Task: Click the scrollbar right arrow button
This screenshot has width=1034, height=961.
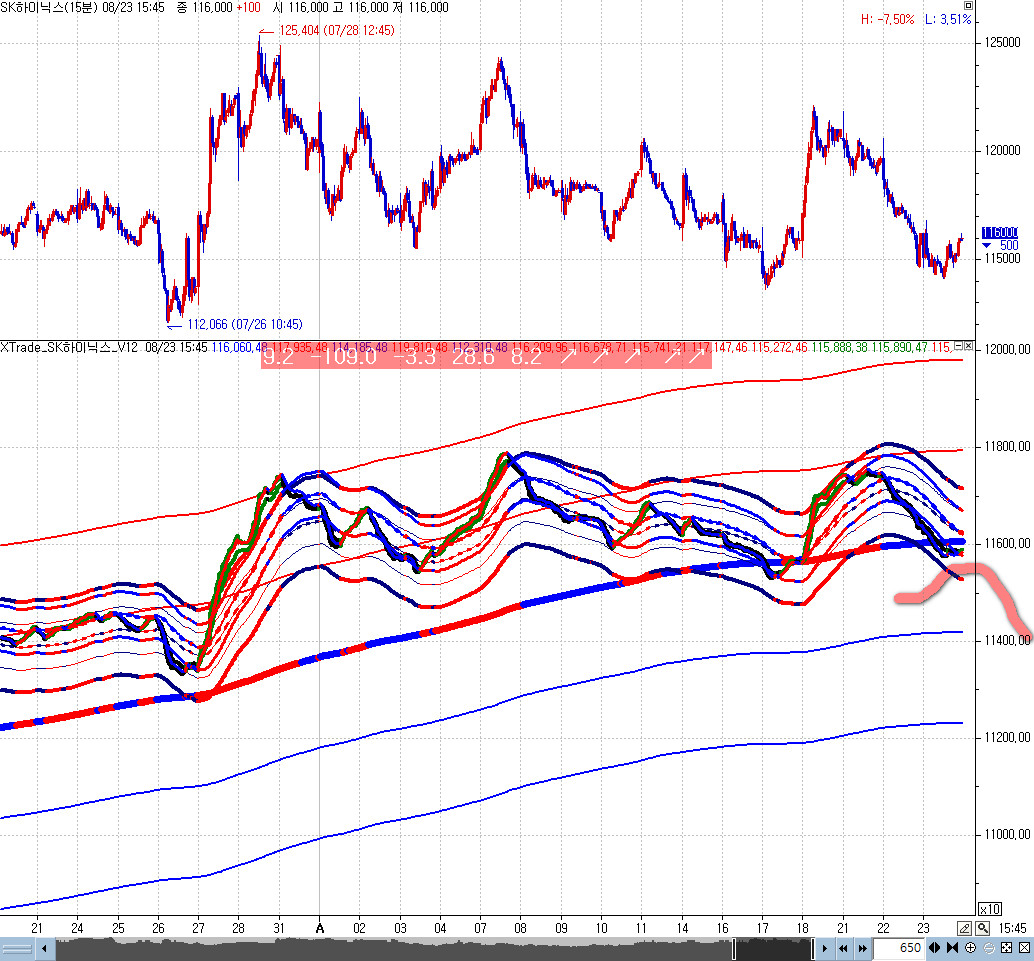Action: click(826, 948)
